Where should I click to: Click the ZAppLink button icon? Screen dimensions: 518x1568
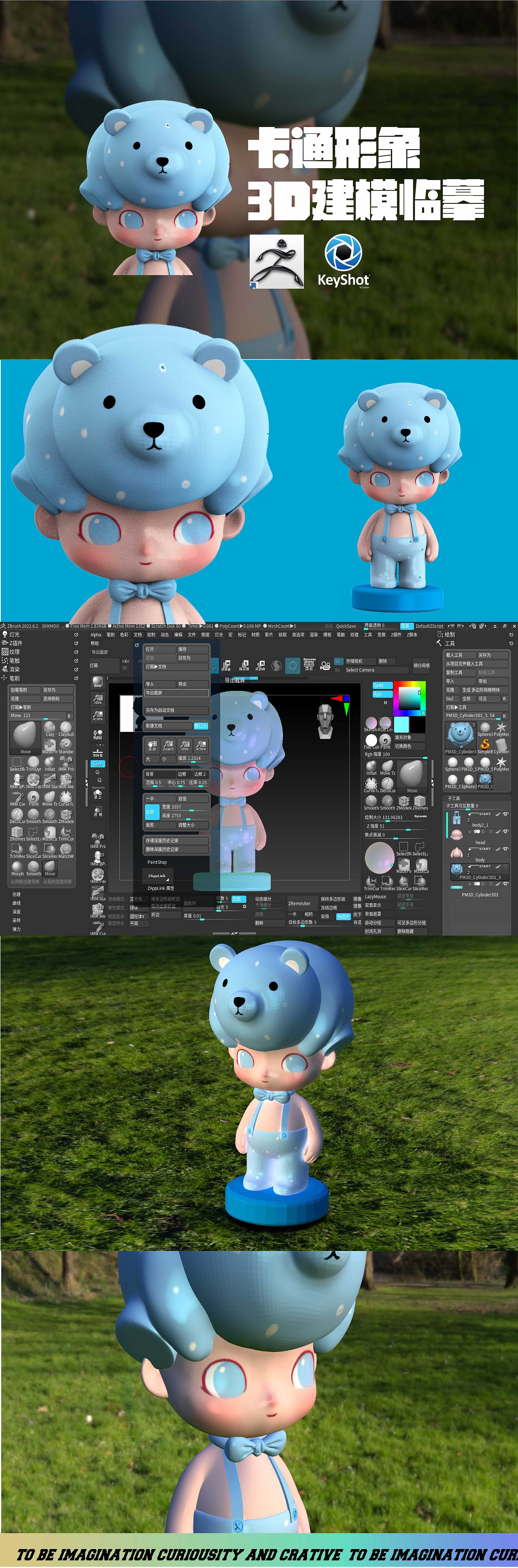[157, 876]
